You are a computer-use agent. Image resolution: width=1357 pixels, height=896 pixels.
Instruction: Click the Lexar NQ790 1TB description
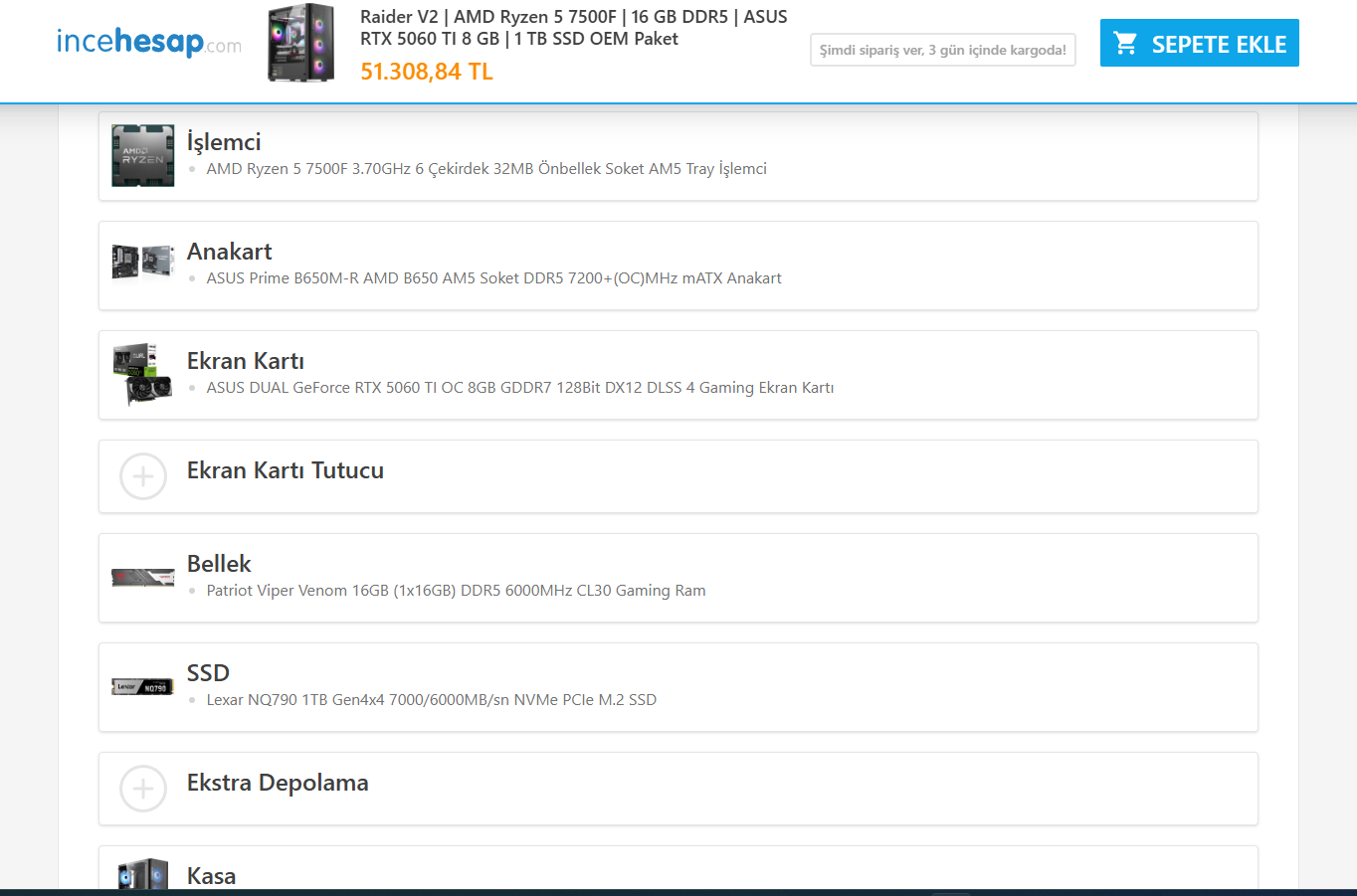431,700
